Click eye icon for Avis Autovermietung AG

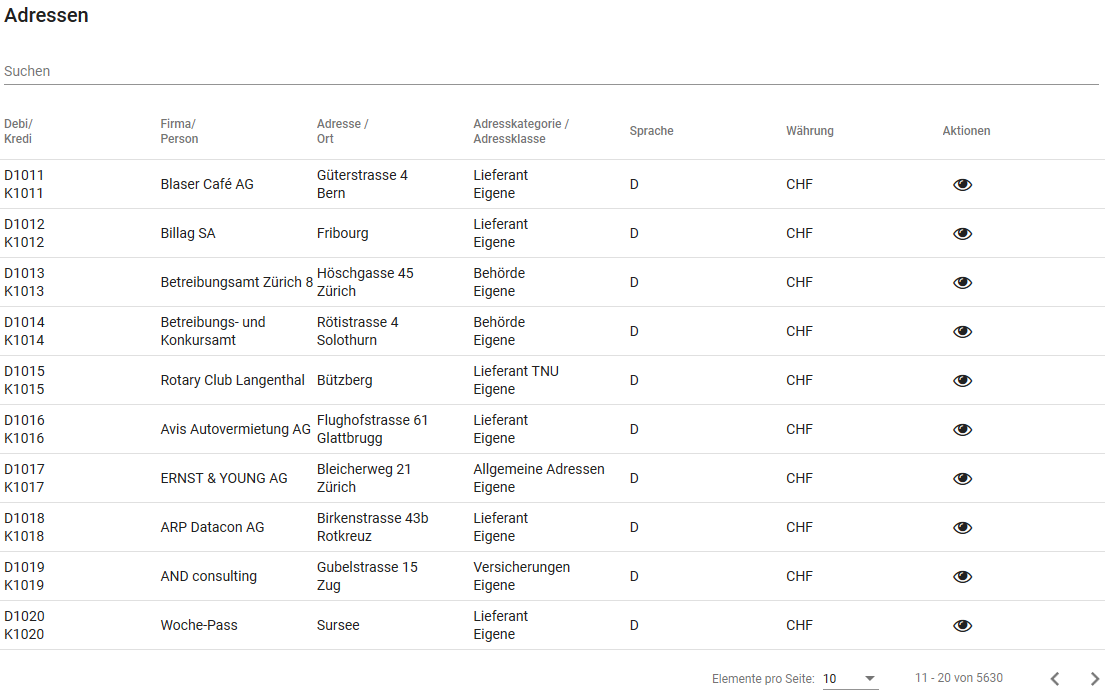coord(962,430)
